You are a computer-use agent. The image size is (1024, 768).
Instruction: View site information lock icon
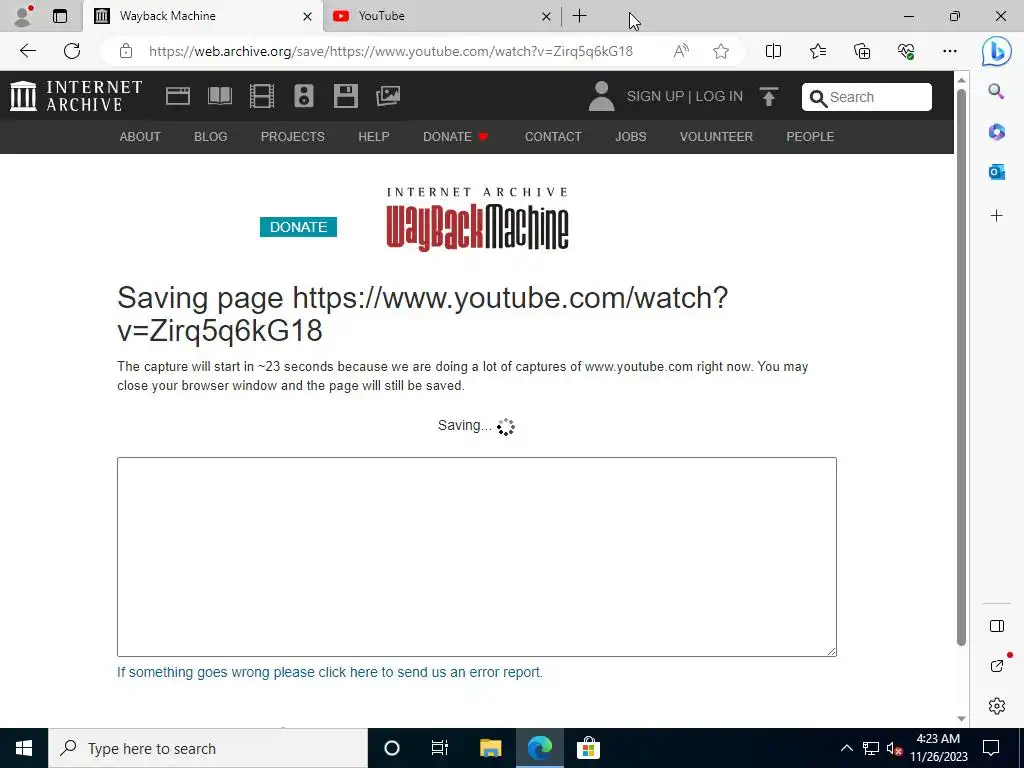tap(126, 51)
